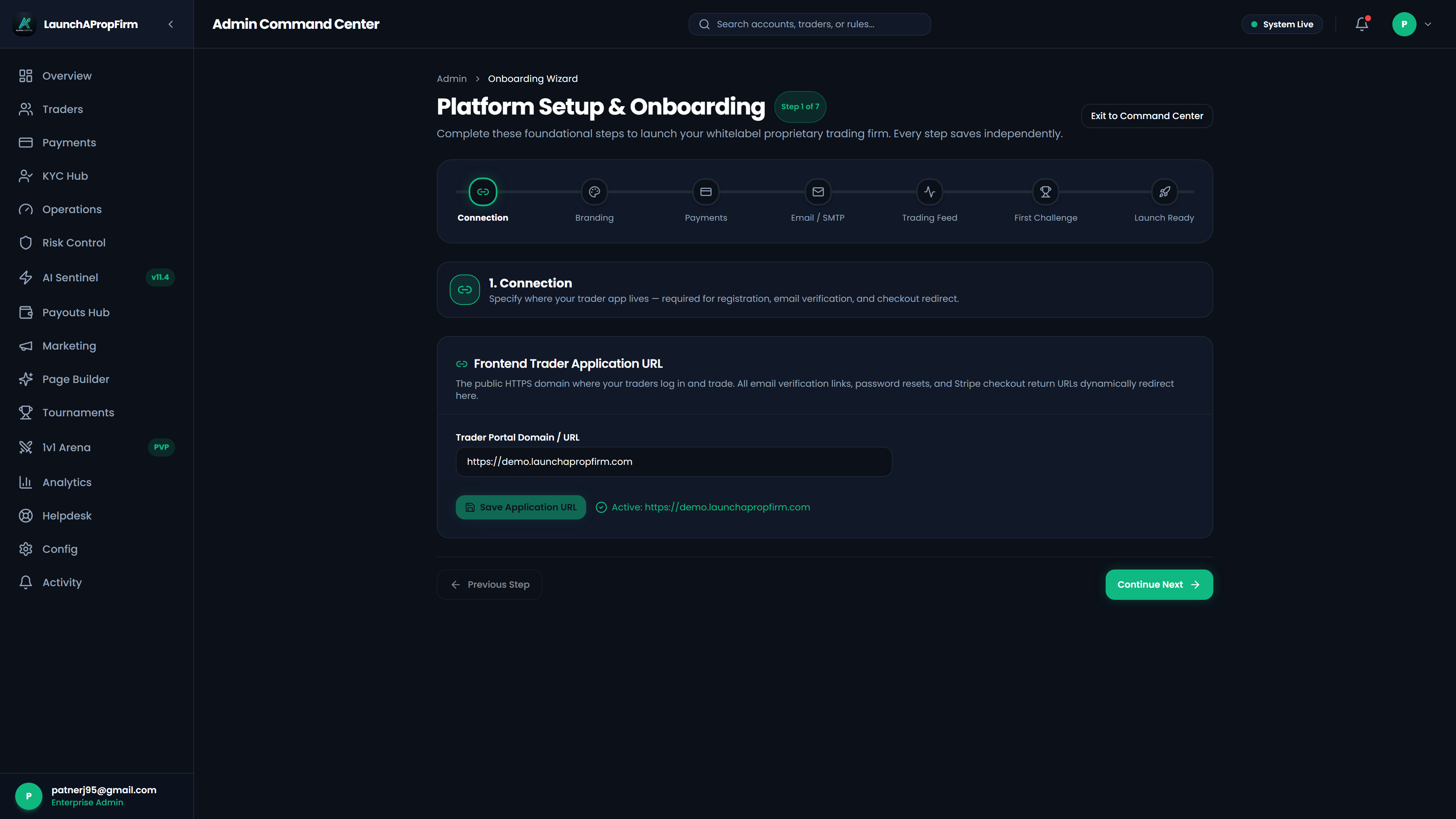Click the Enterprise Admin role label
The height and width of the screenshot is (819, 1456).
click(87, 803)
